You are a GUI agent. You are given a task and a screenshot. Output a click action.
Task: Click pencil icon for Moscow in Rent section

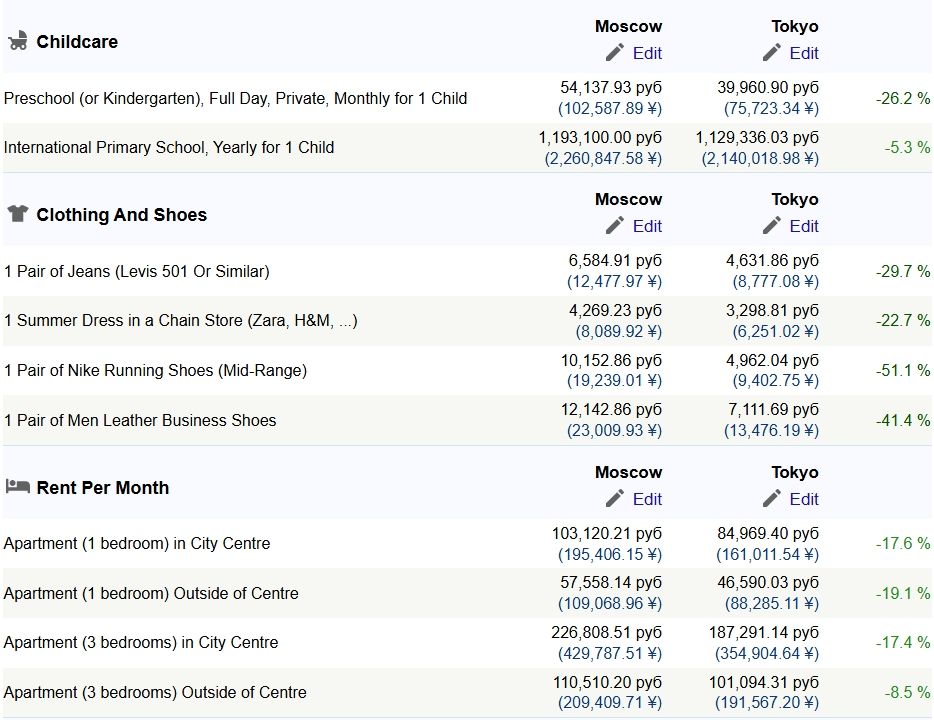tap(615, 498)
